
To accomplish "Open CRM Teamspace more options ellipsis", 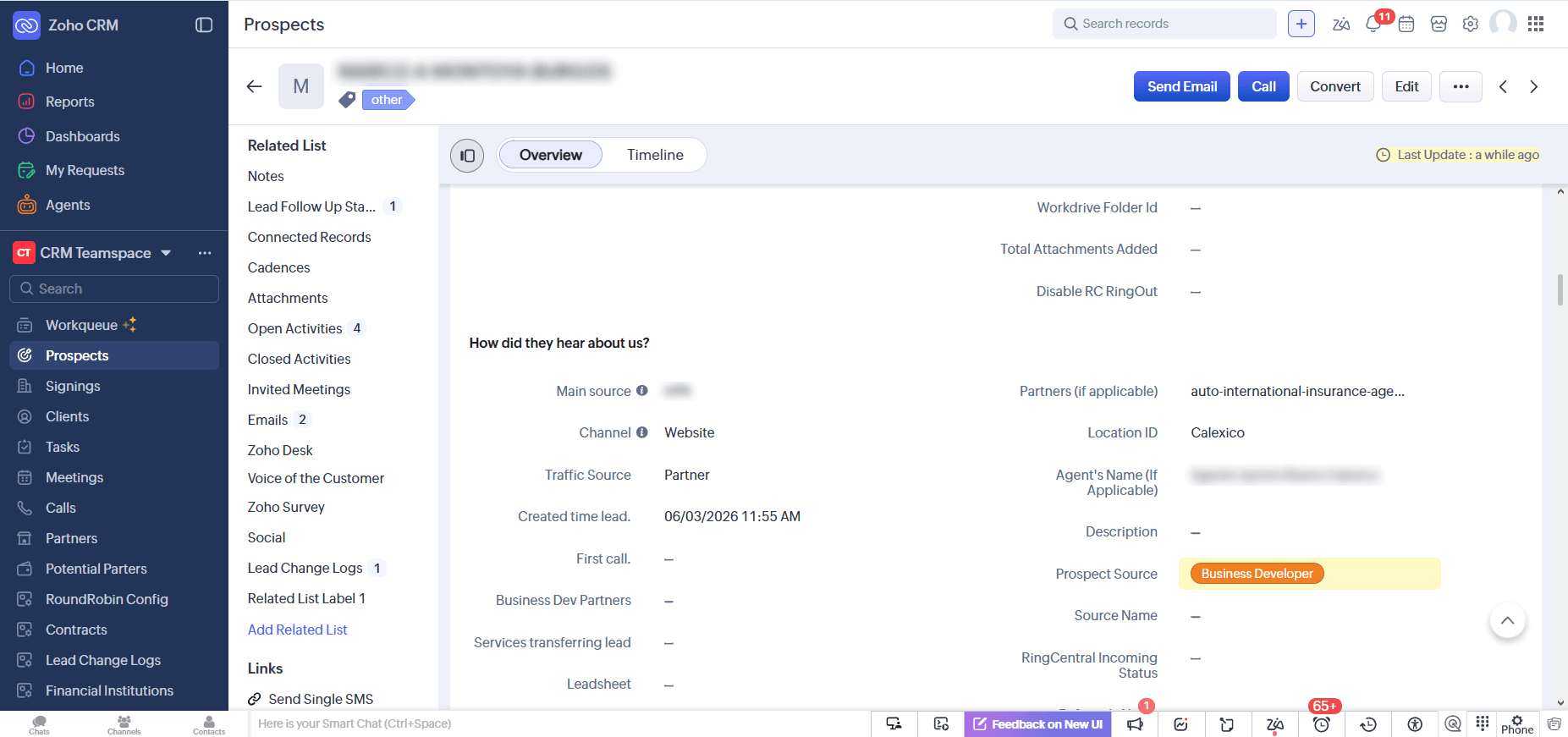I will click(x=205, y=253).
